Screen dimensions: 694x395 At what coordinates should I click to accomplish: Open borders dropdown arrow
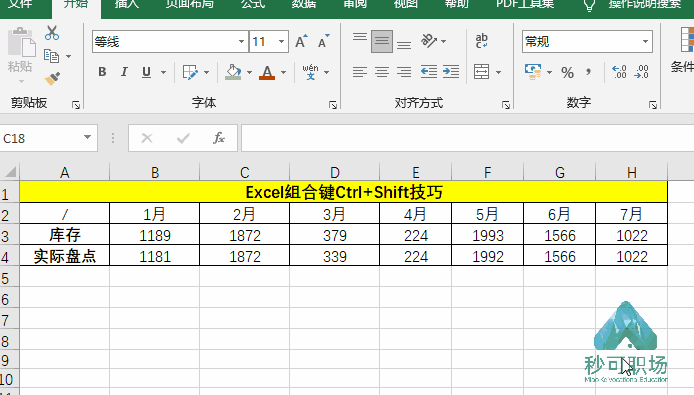point(206,72)
